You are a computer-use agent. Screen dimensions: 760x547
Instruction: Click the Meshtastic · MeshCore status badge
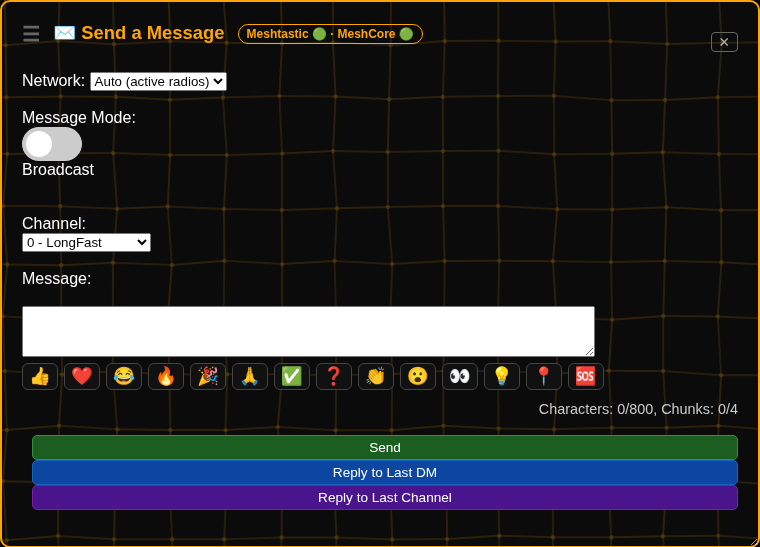(x=331, y=34)
